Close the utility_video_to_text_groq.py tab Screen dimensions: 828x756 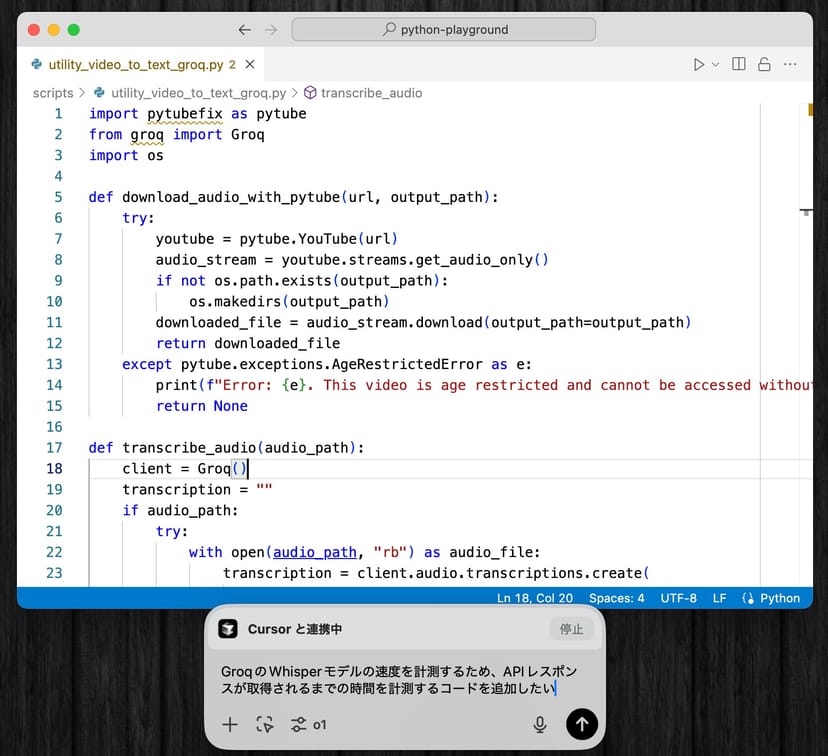(x=250, y=65)
